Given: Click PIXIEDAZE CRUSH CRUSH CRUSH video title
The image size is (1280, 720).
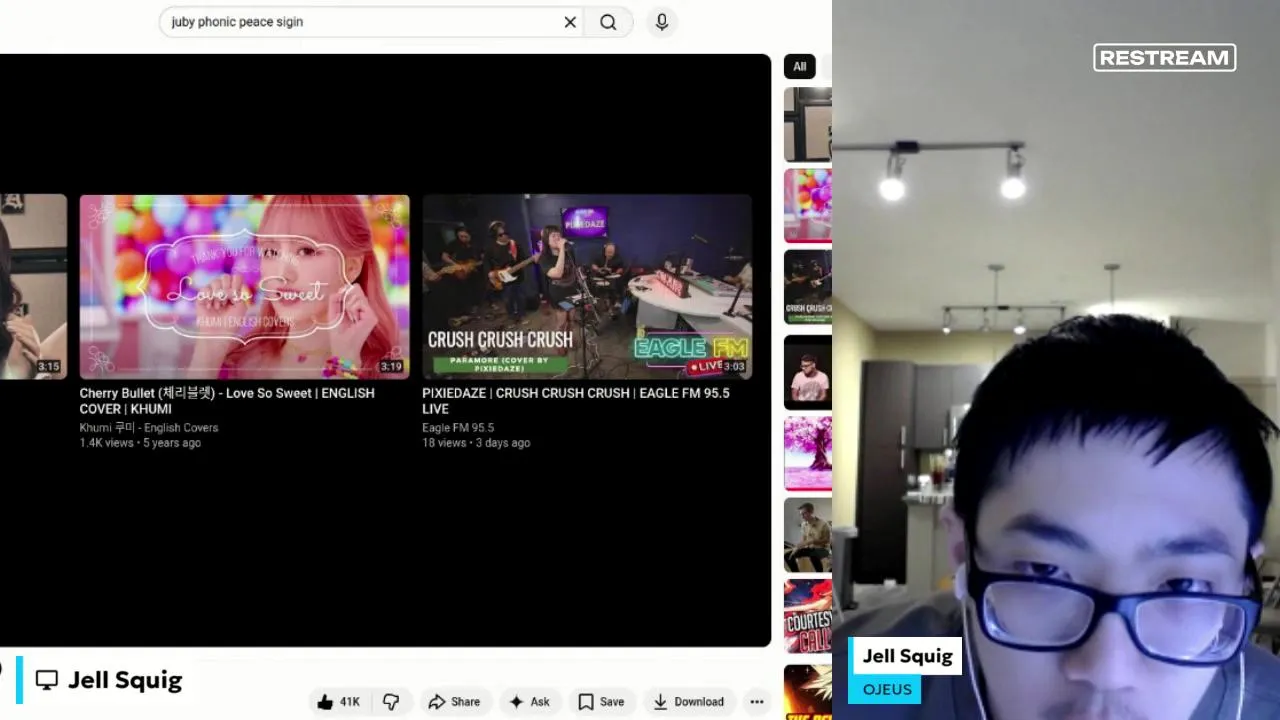Looking at the screenshot, I should [x=576, y=401].
